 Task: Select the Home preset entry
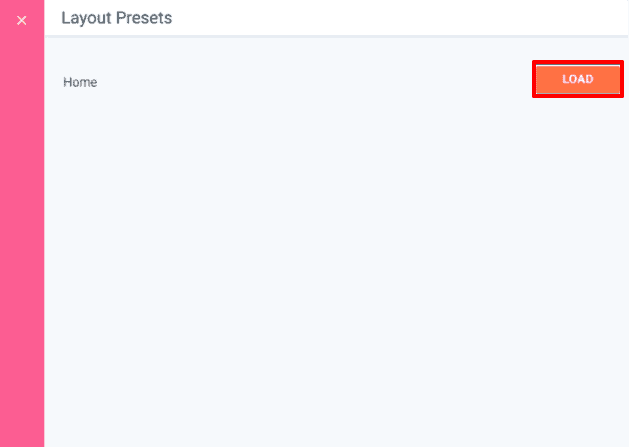click(80, 82)
